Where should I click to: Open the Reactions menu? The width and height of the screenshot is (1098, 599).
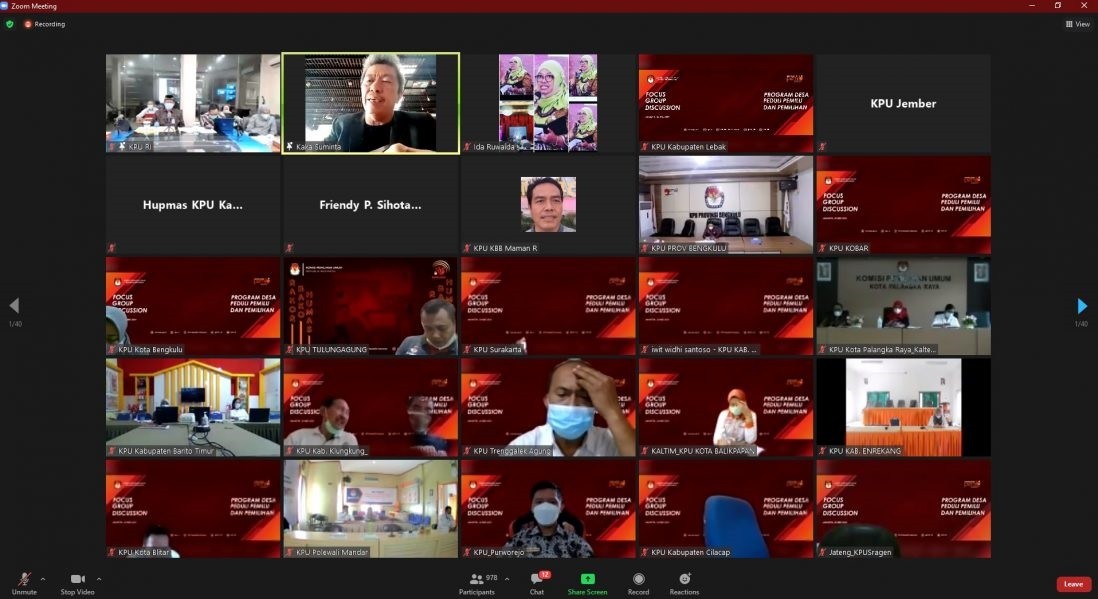pos(684,581)
